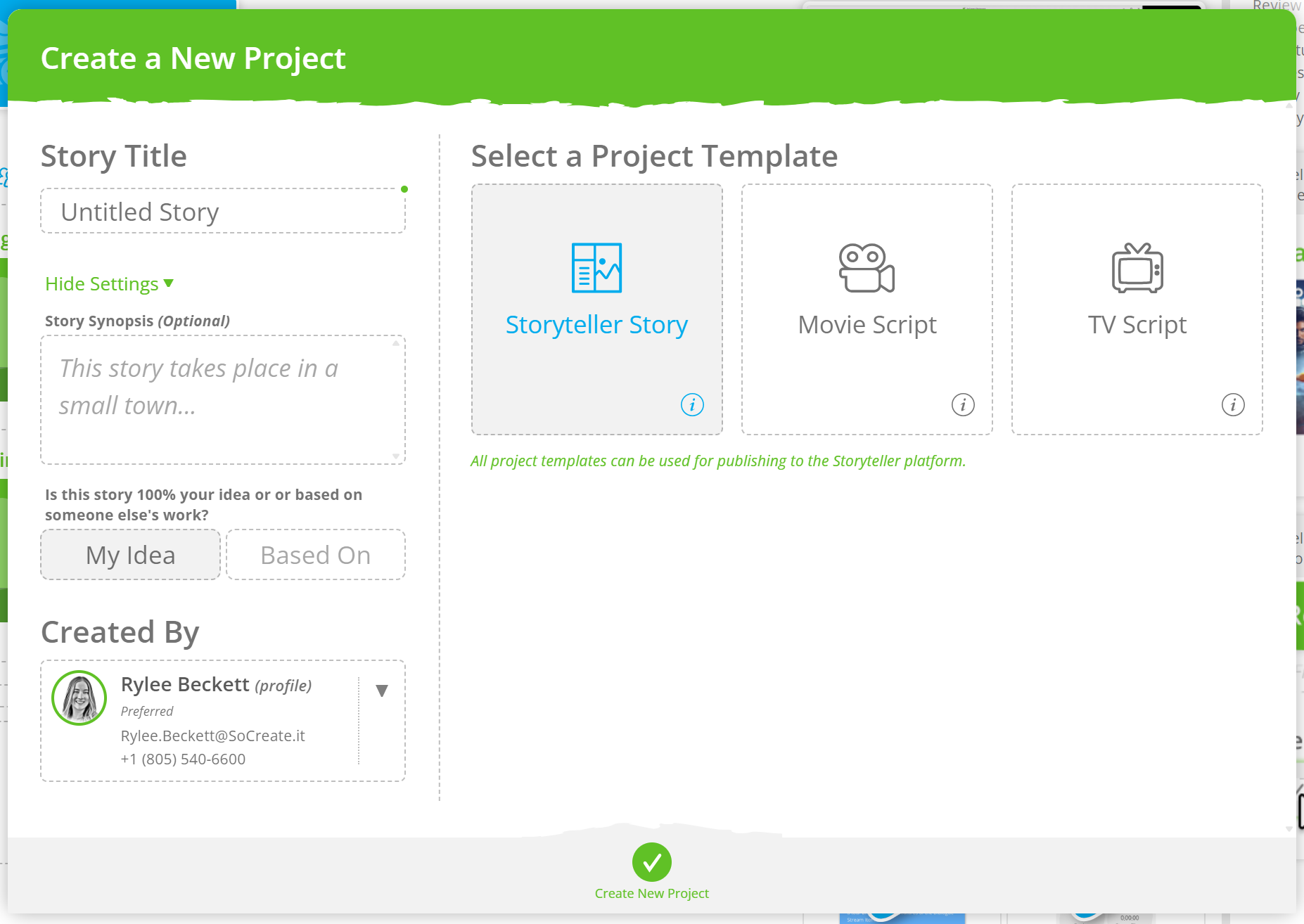The image size is (1304, 924).
Task: Click the TV Script television icon
Action: pos(1137,268)
